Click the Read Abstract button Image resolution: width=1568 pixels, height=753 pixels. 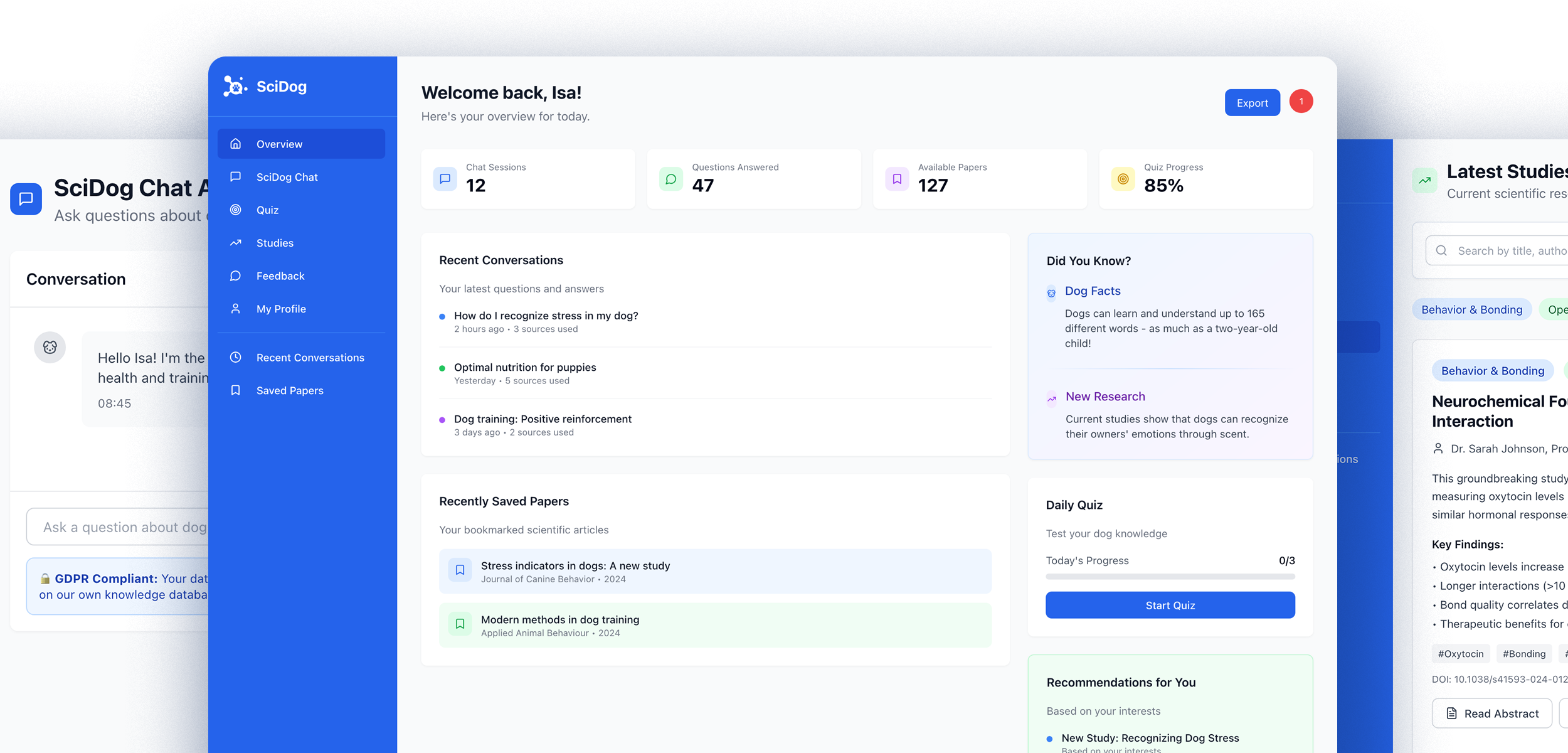point(1492,713)
